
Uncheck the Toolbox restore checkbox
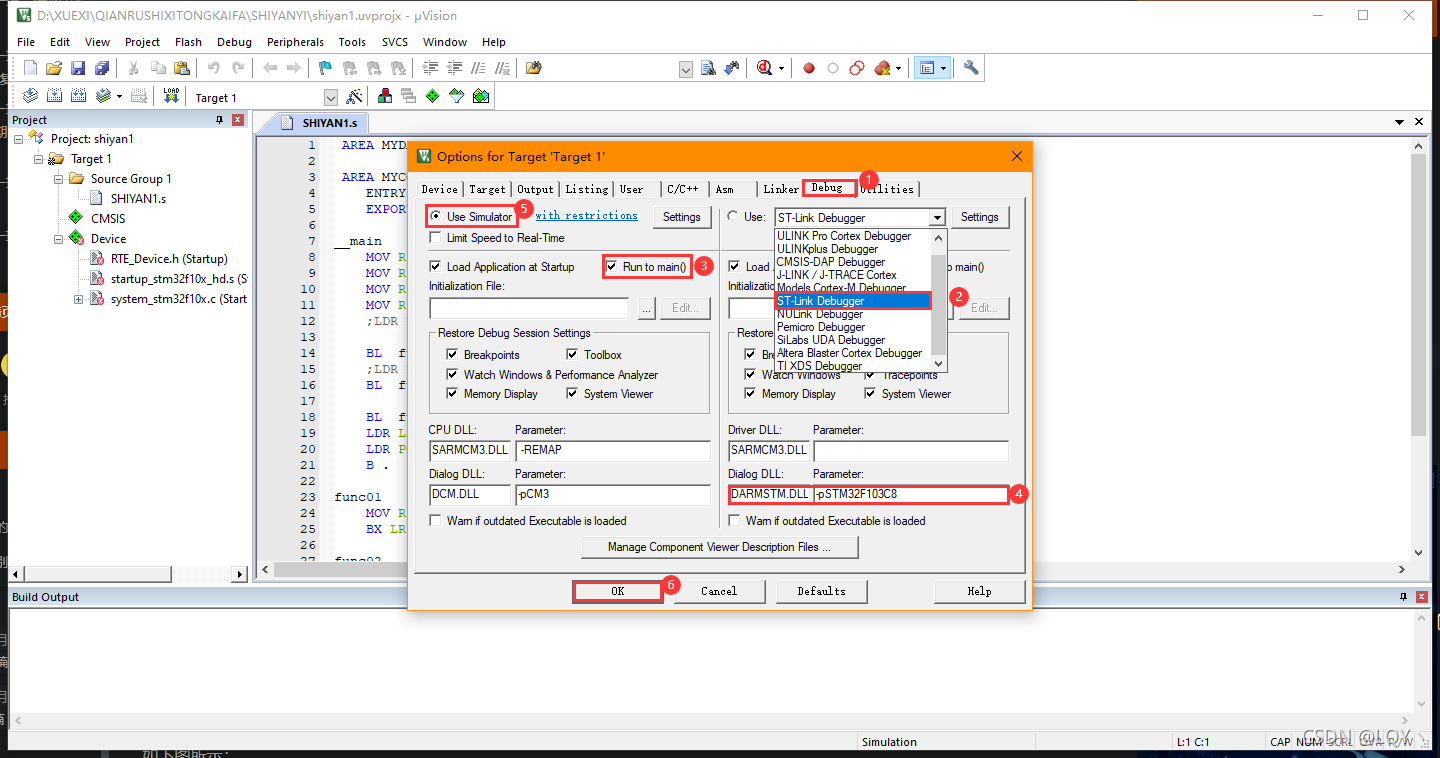coord(573,355)
